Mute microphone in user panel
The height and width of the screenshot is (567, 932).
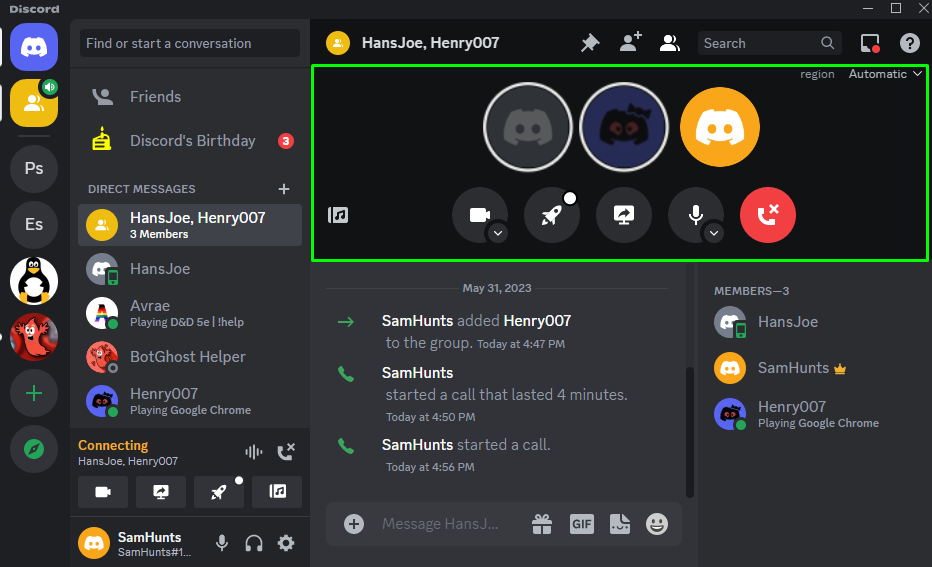(222, 543)
